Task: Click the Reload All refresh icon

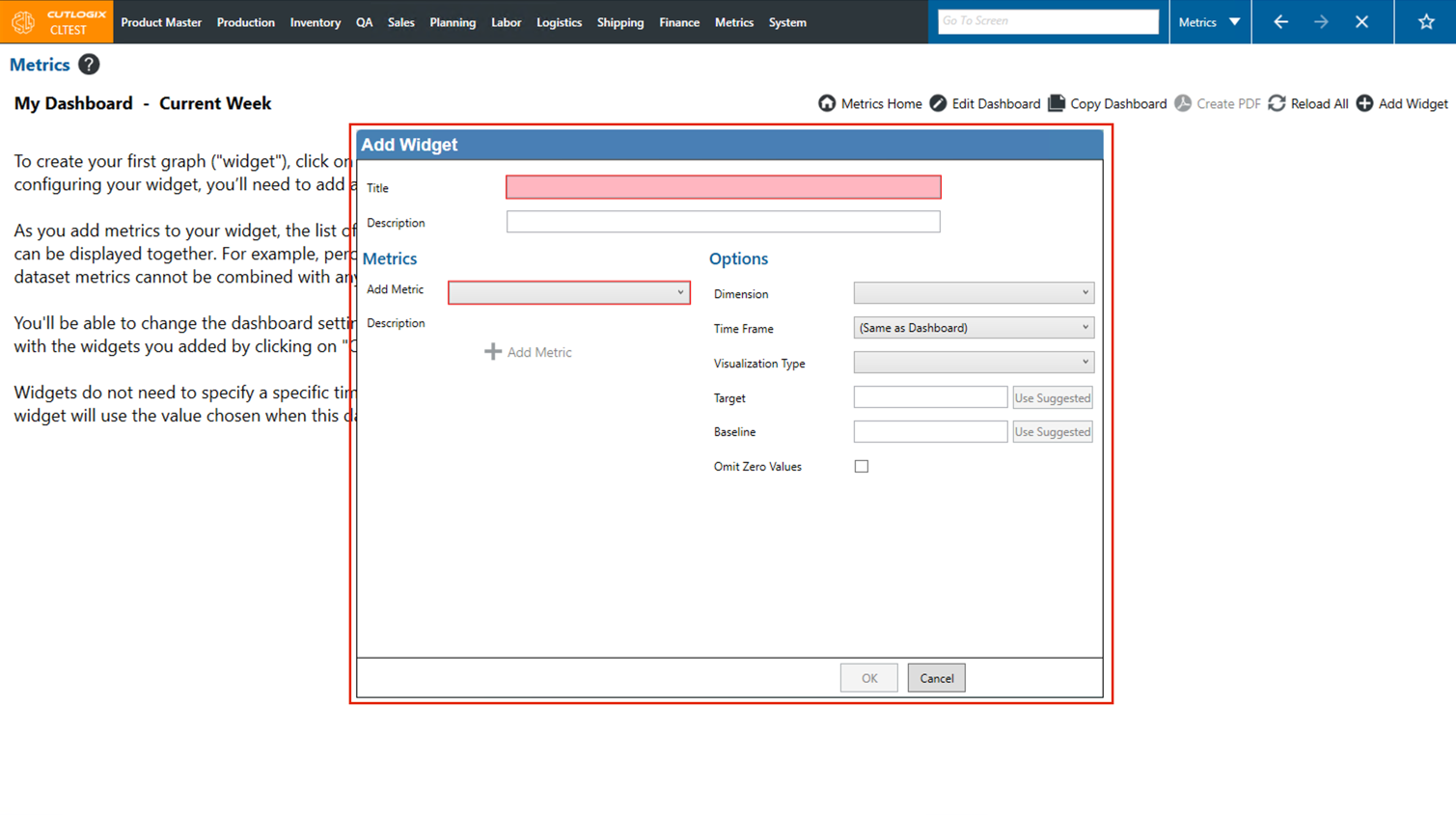Action: tap(1277, 103)
